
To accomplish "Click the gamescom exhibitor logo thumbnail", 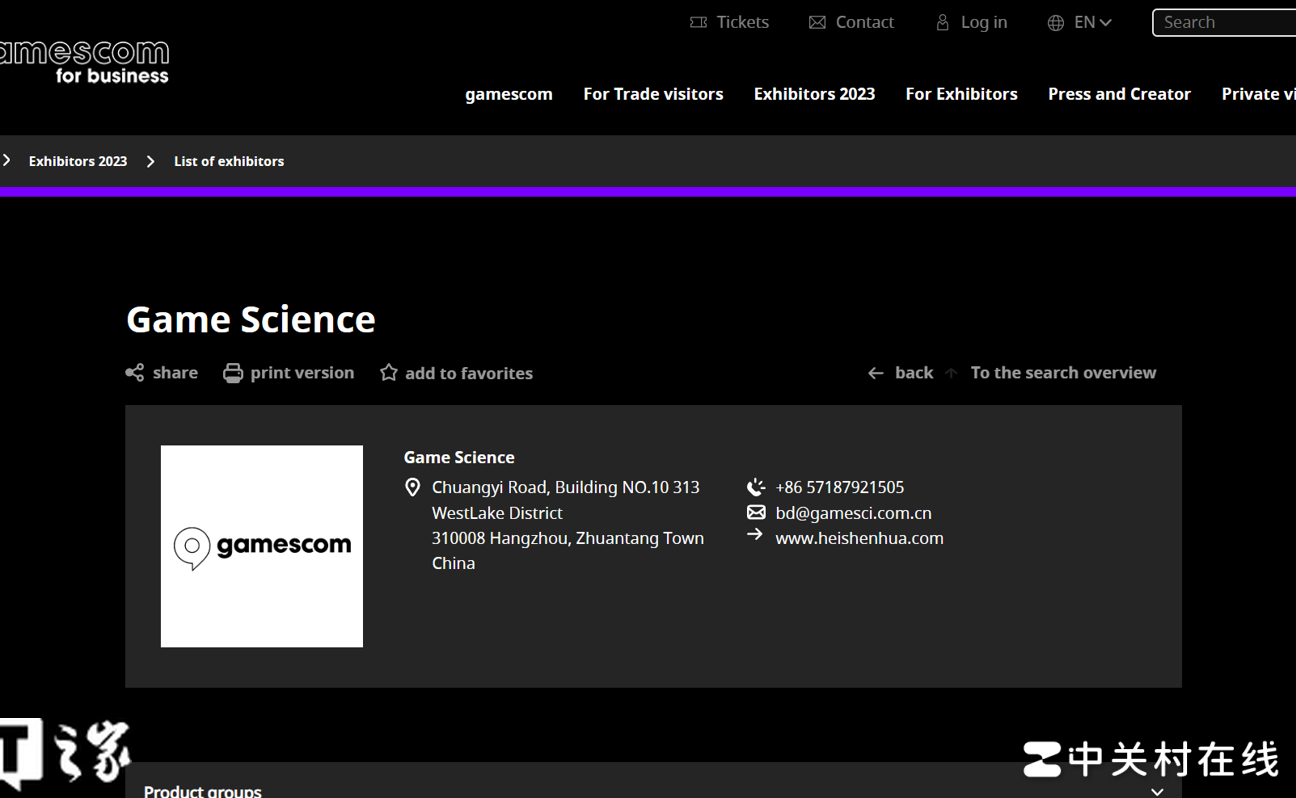I will (262, 546).
